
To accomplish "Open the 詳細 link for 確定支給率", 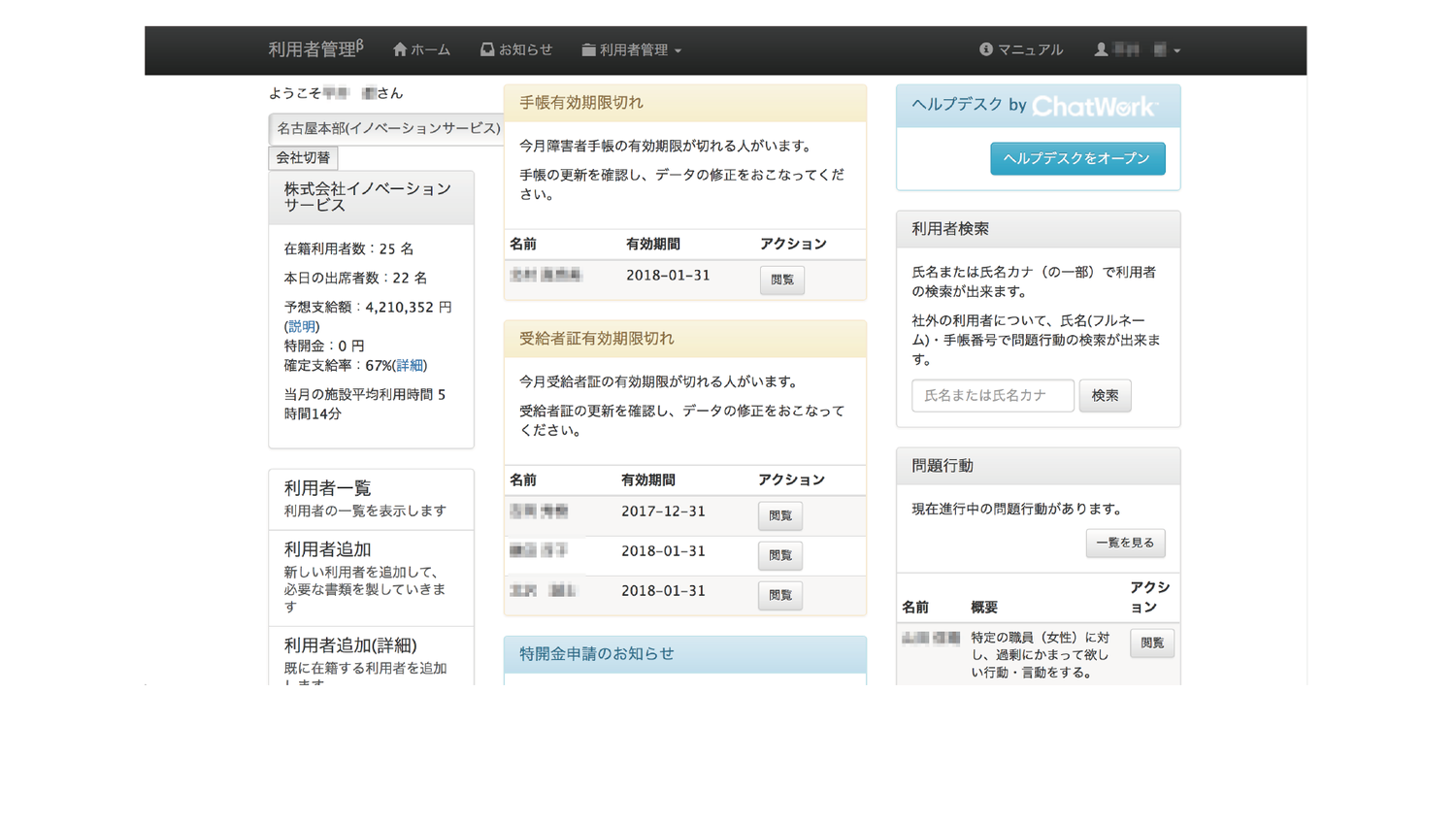I will tap(410, 365).
